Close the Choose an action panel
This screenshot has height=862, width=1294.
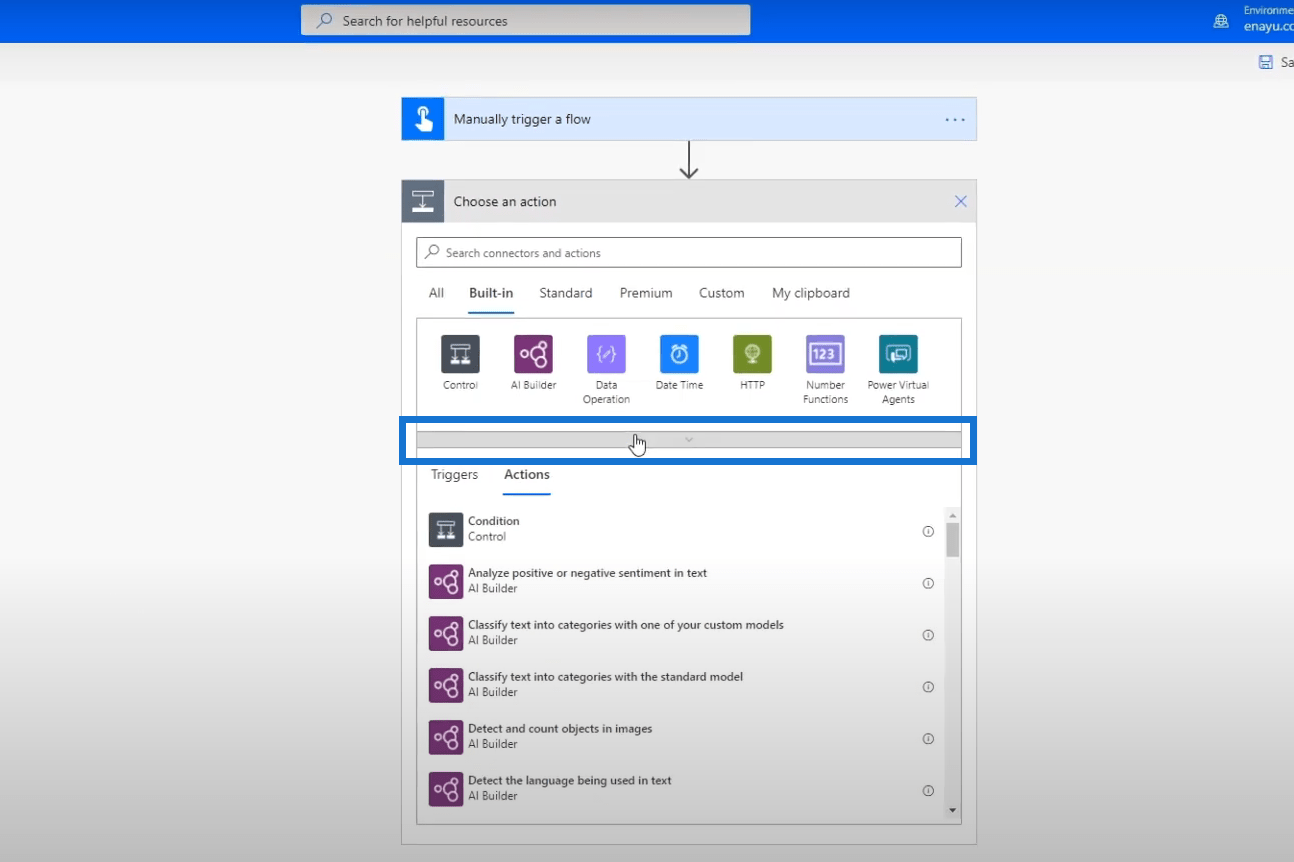tap(961, 201)
